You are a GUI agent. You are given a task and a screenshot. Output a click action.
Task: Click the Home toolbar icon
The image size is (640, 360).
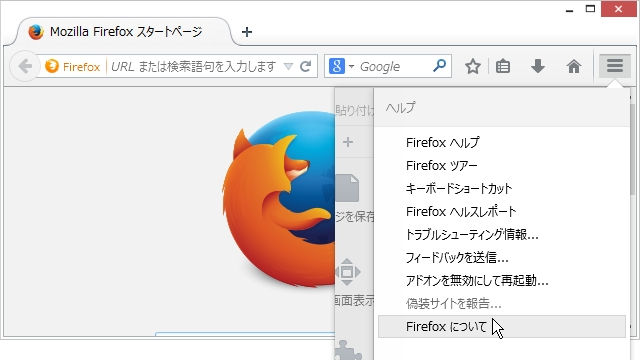pos(574,66)
